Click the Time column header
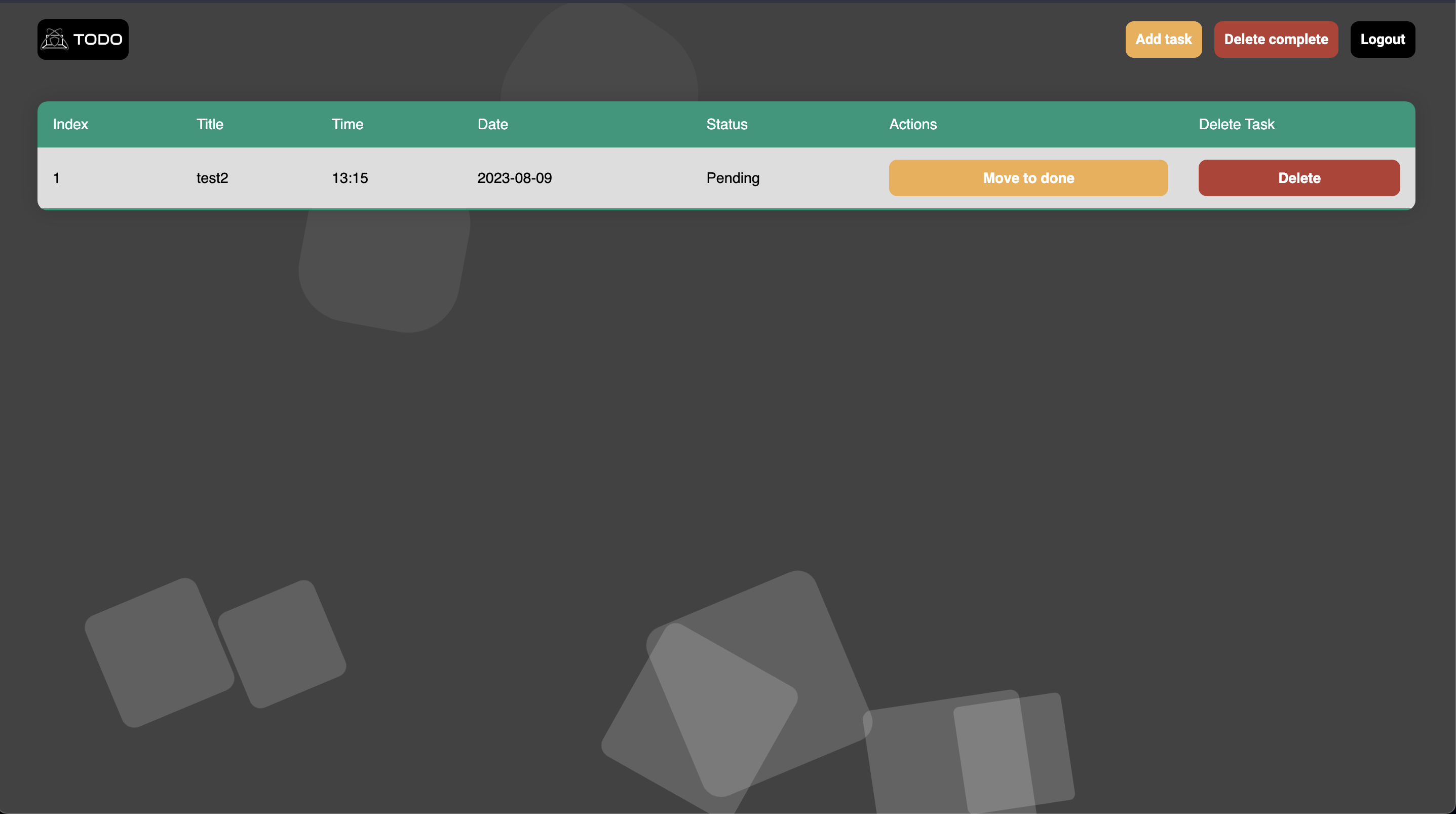1456x814 pixels. coord(347,125)
